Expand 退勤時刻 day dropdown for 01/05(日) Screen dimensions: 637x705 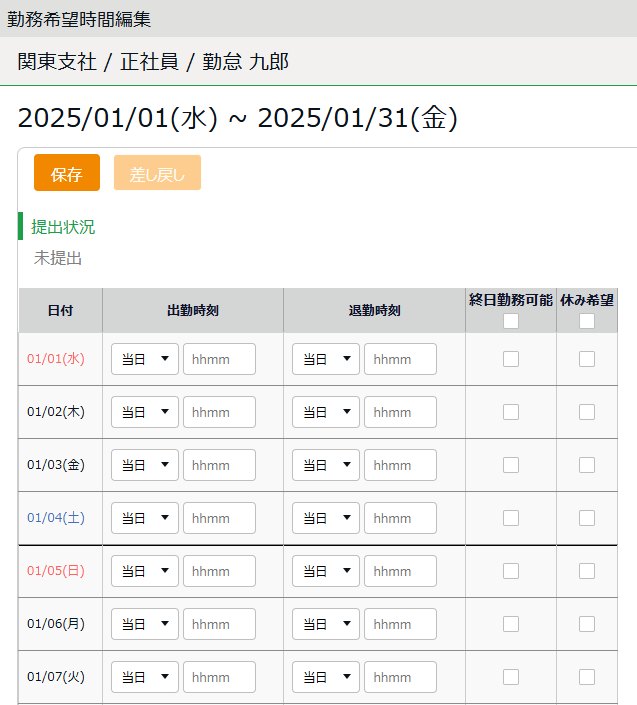[x=326, y=571]
